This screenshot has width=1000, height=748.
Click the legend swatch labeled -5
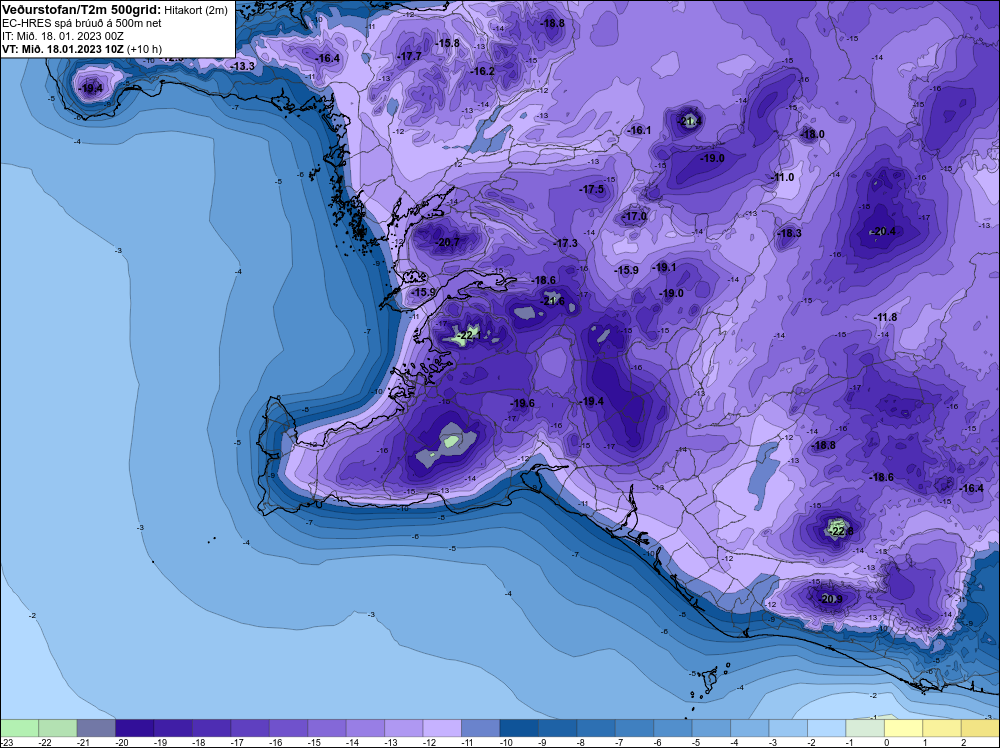(711, 728)
